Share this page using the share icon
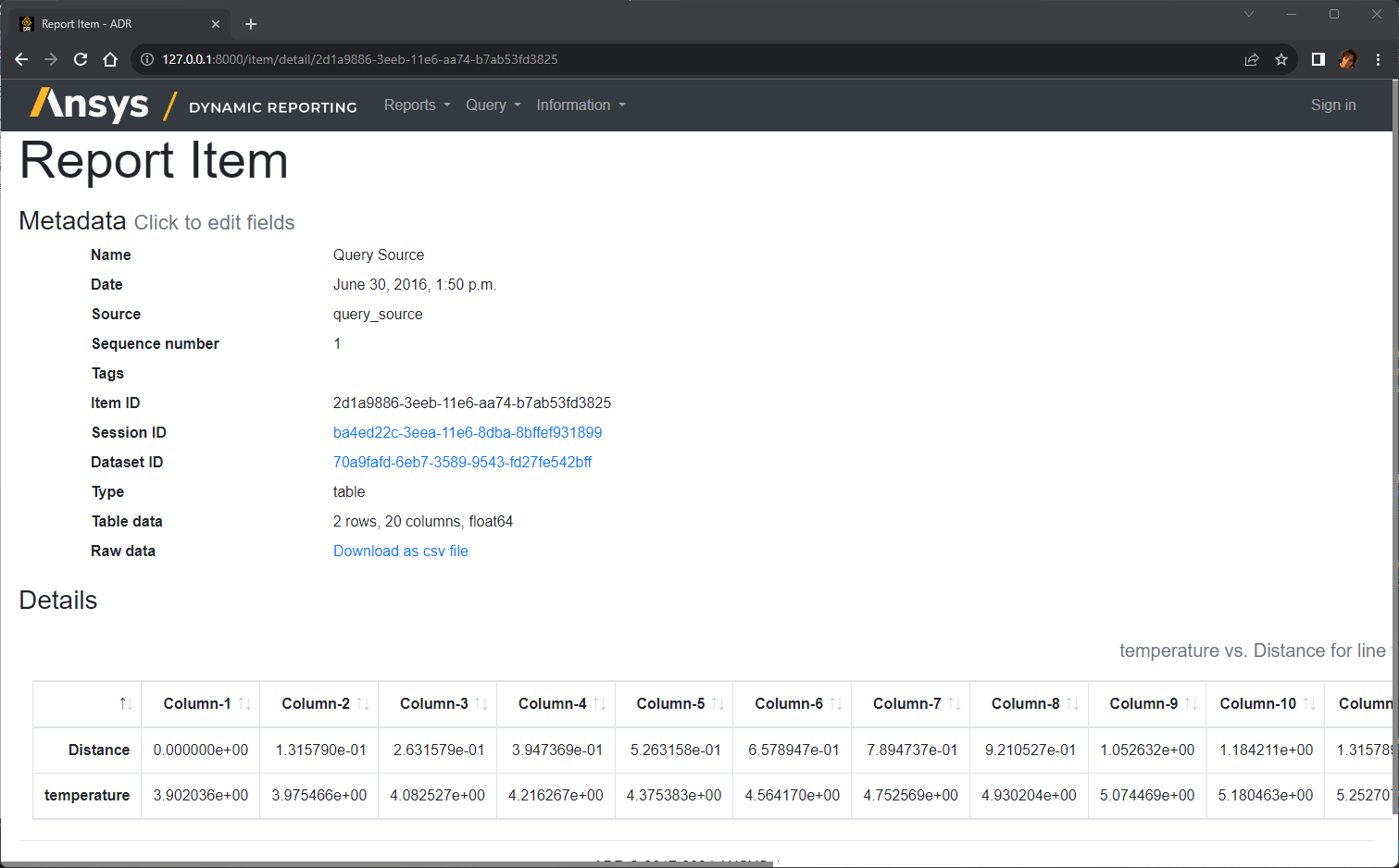The height and width of the screenshot is (868, 1399). click(x=1252, y=59)
